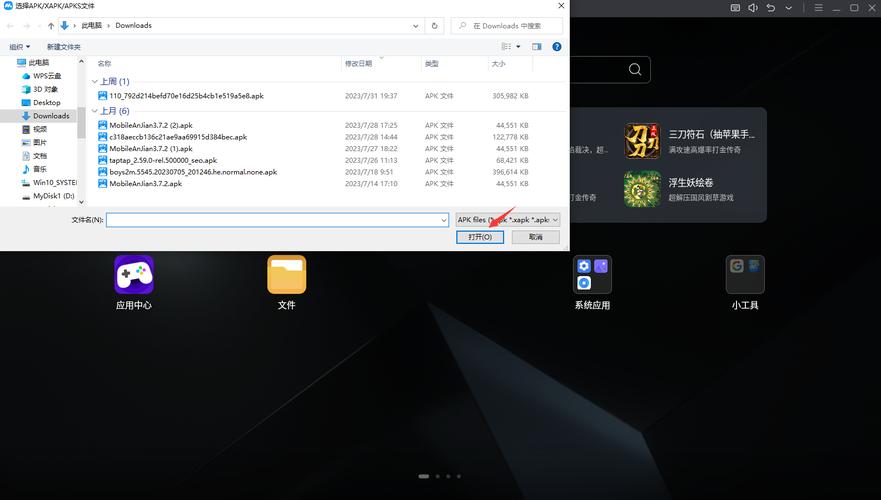The height and width of the screenshot is (500, 881).
Task: Open the 应用中心 app icon
Action: [x=134, y=275]
